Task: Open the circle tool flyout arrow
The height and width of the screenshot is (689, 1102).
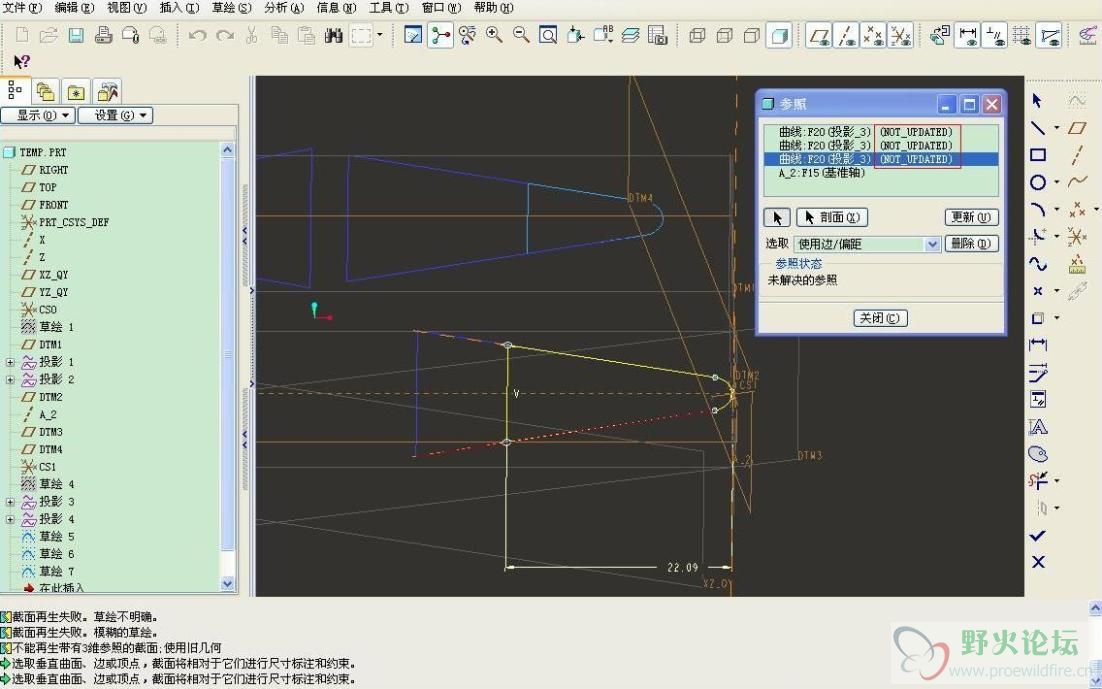Action: coord(1057,183)
